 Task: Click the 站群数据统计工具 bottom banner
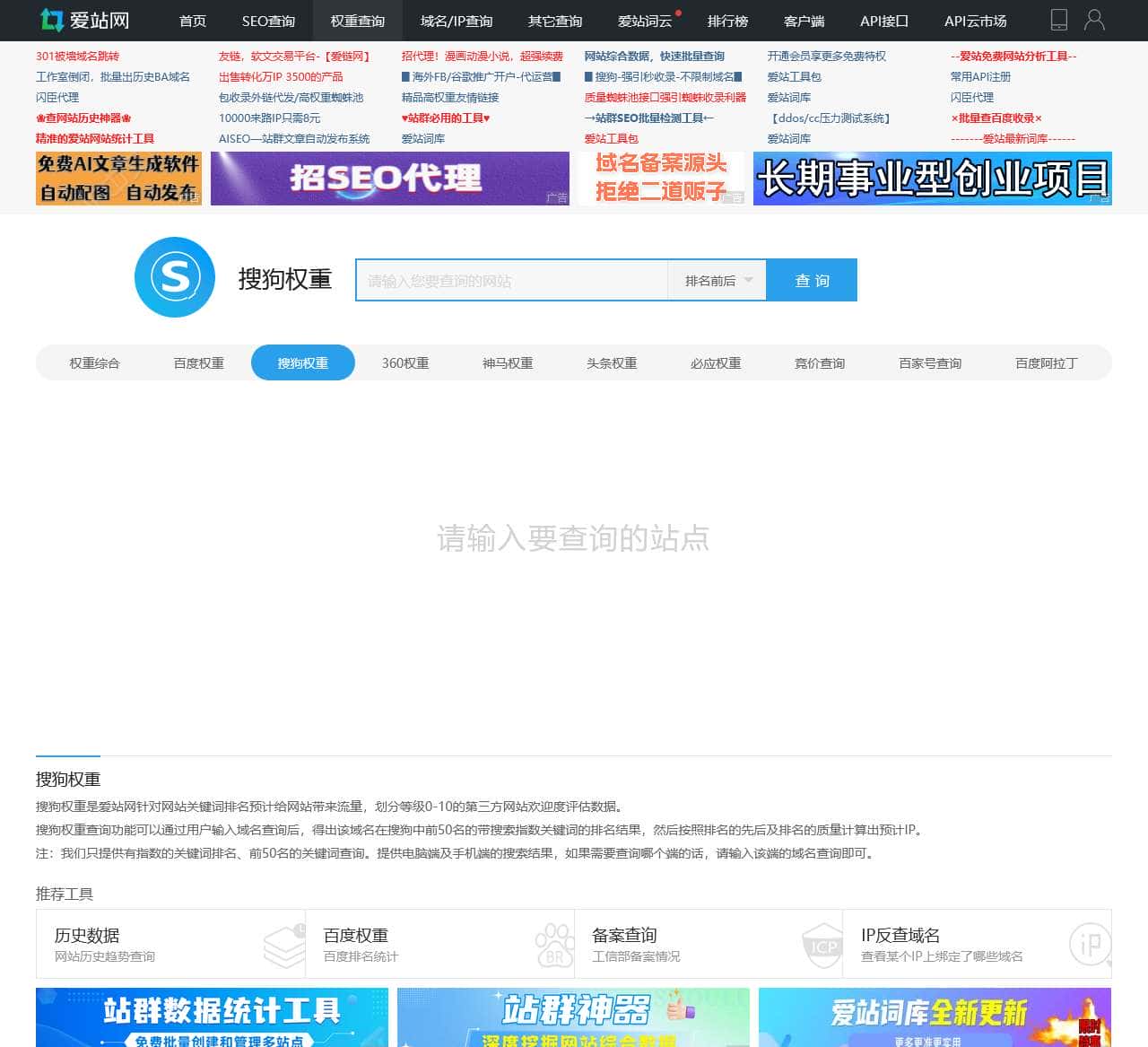point(212,1017)
